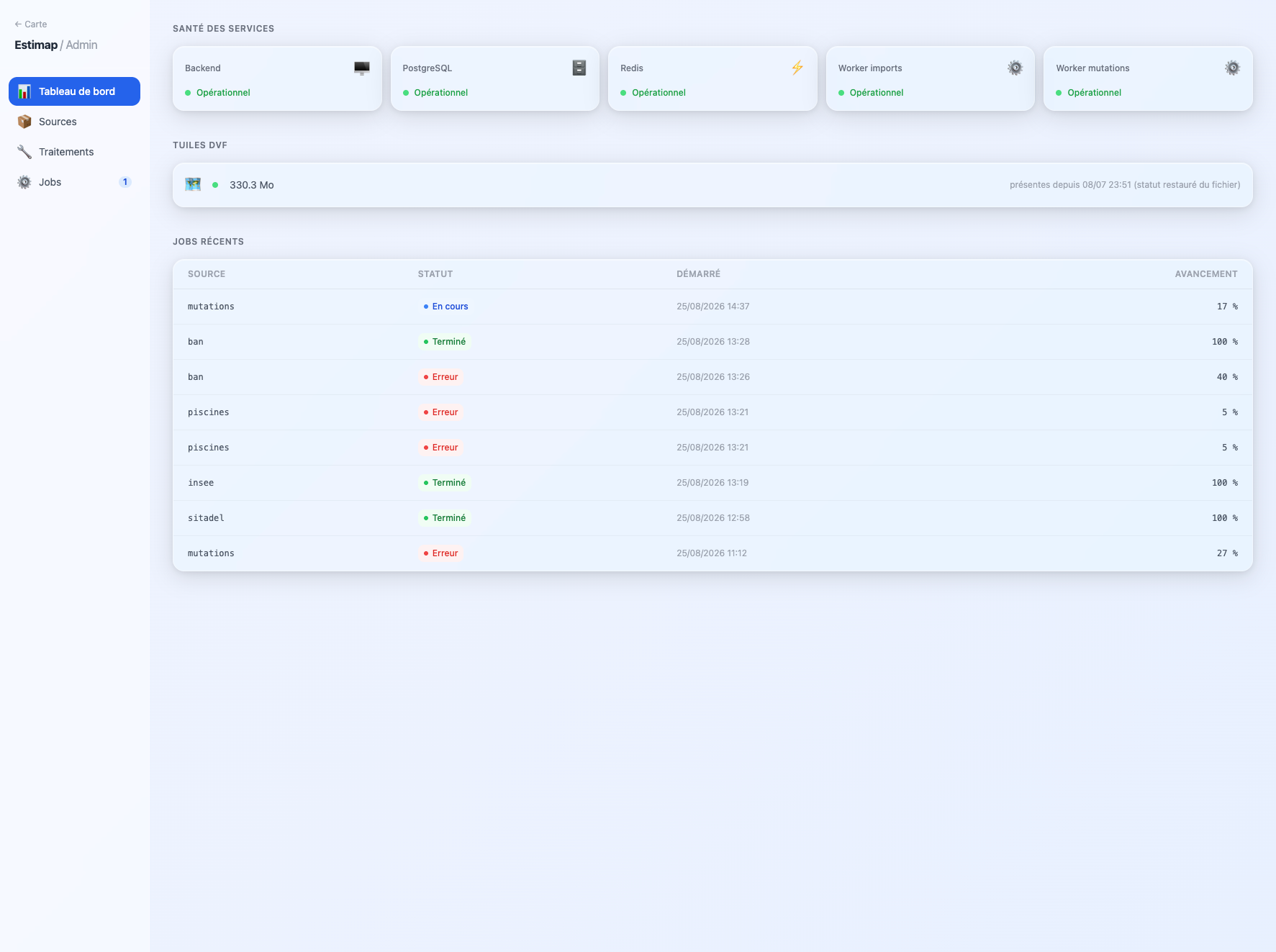Click the Jobs count badge showing 1
The image size is (1276, 952).
125,182
